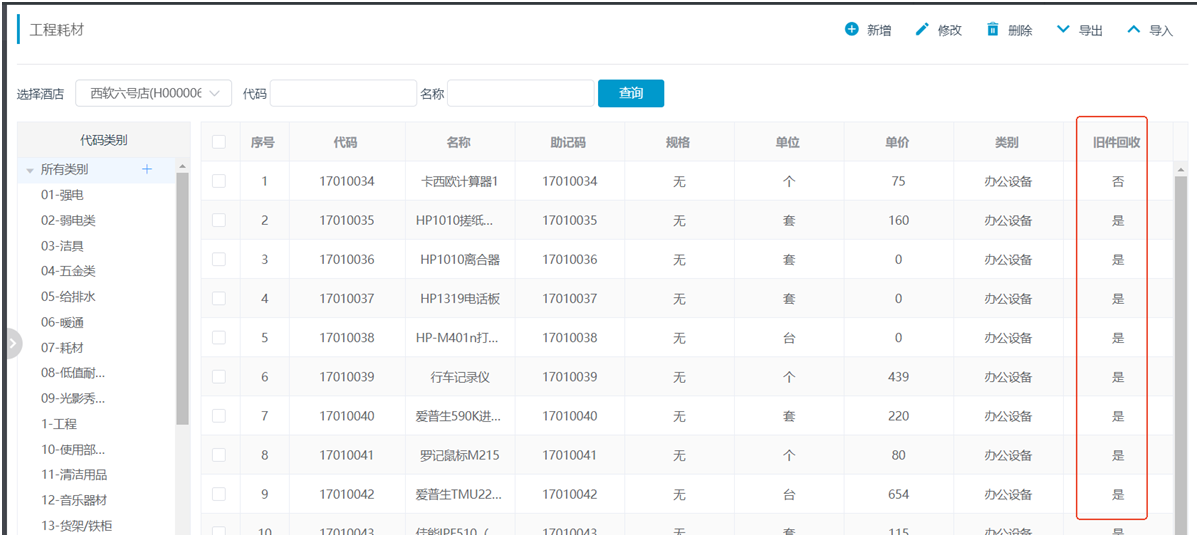Click the 新增 plus icon

tap(852, 30)
